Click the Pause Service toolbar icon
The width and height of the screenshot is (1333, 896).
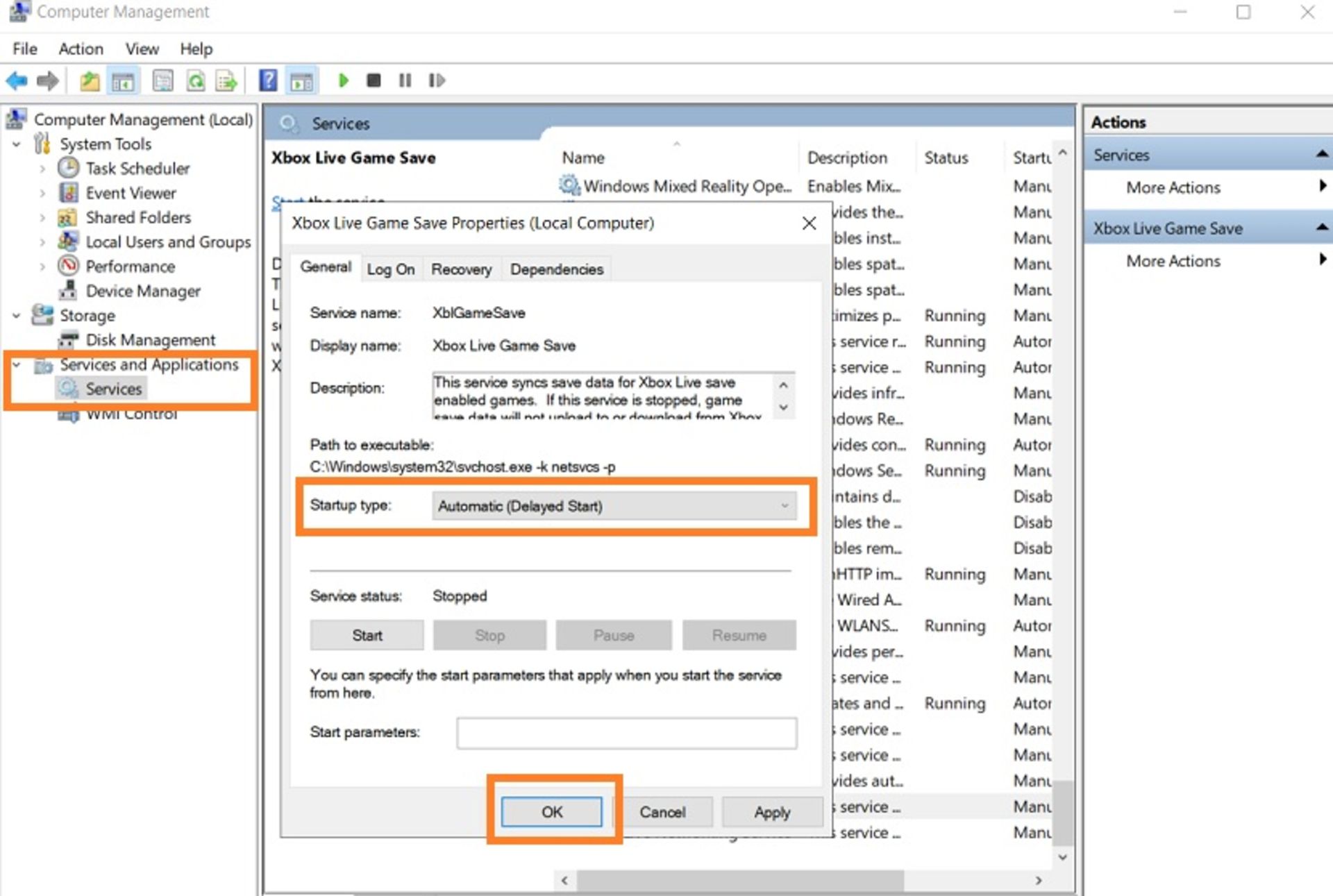(x=405, y=81)
